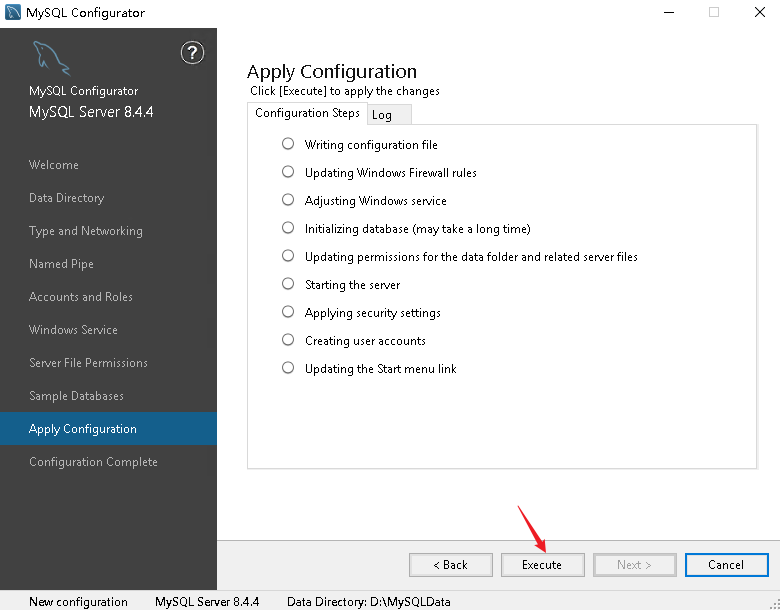
Task: Switch to the Log tab
Action: [390, 115]
